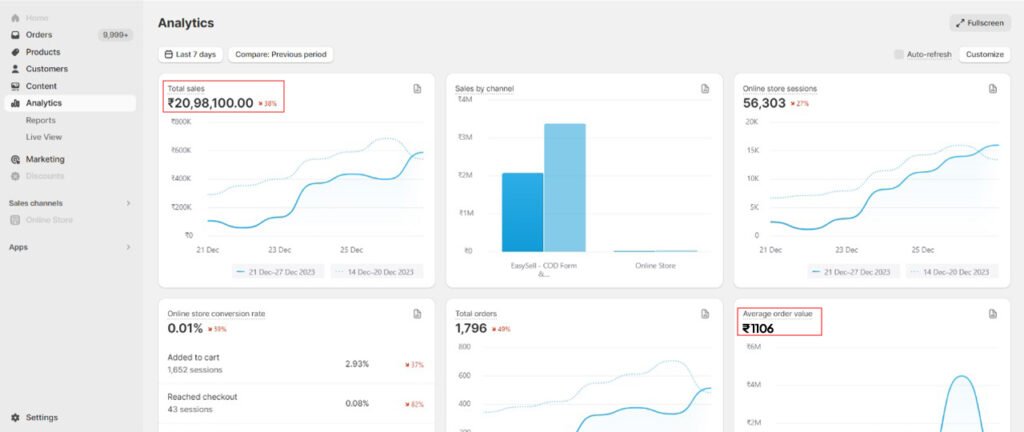
Task: Expand the Sales channels section
Action: [128, 203]
